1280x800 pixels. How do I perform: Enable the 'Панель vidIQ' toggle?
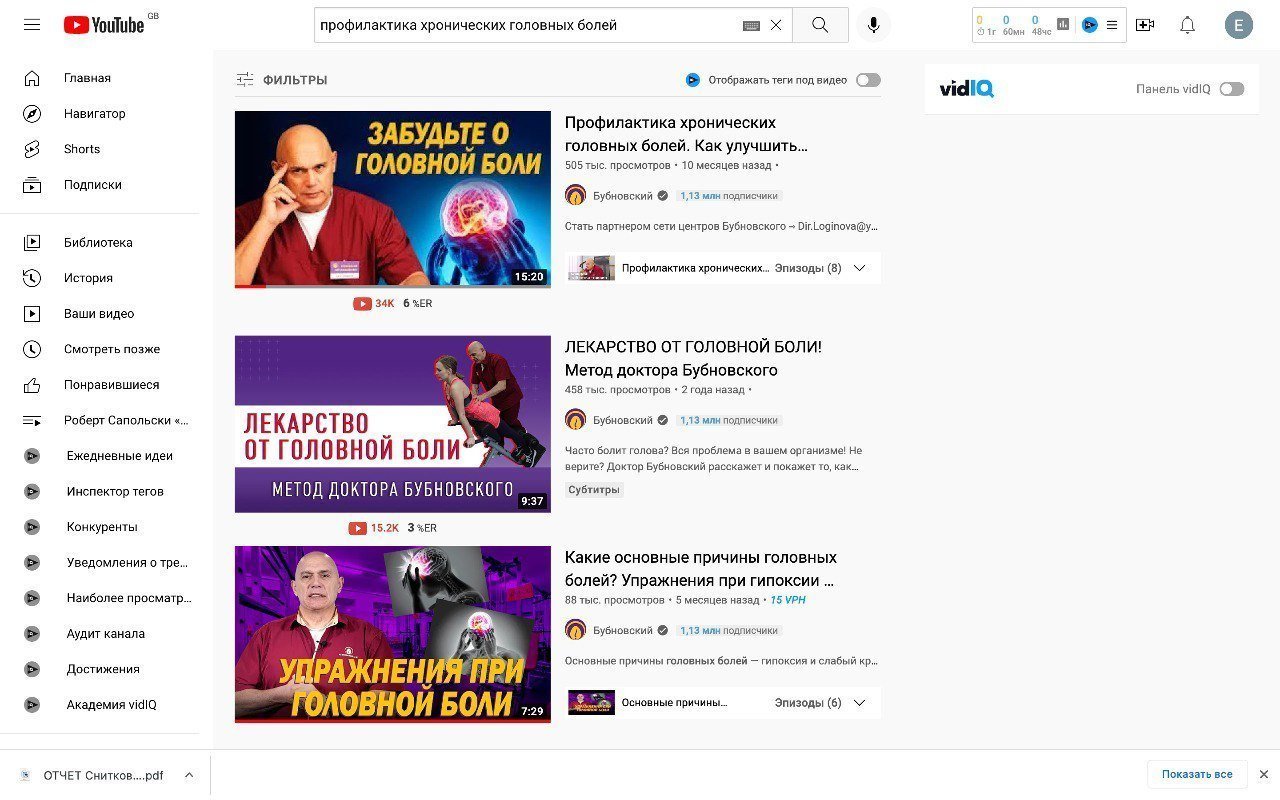1232,89
